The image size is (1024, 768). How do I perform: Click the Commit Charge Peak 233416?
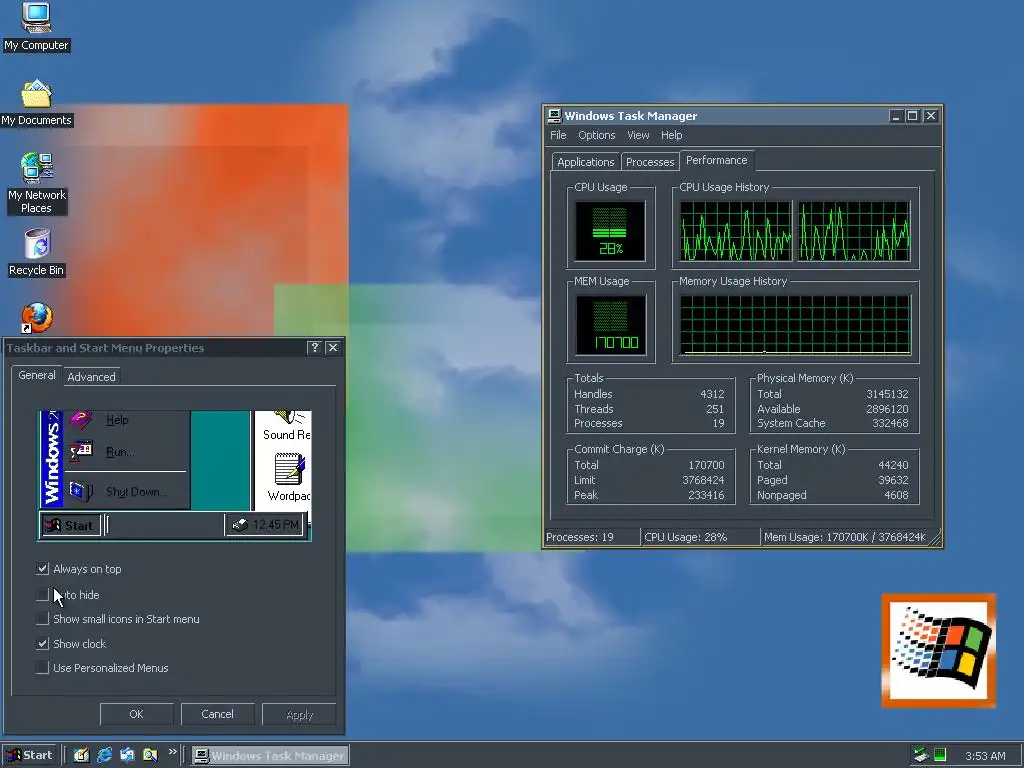point(706,495)
